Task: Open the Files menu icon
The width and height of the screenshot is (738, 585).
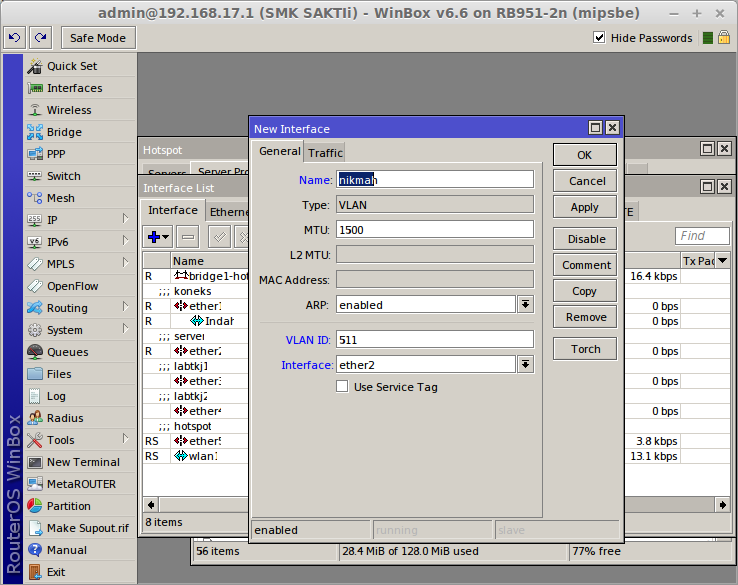Action: [35, 374]
